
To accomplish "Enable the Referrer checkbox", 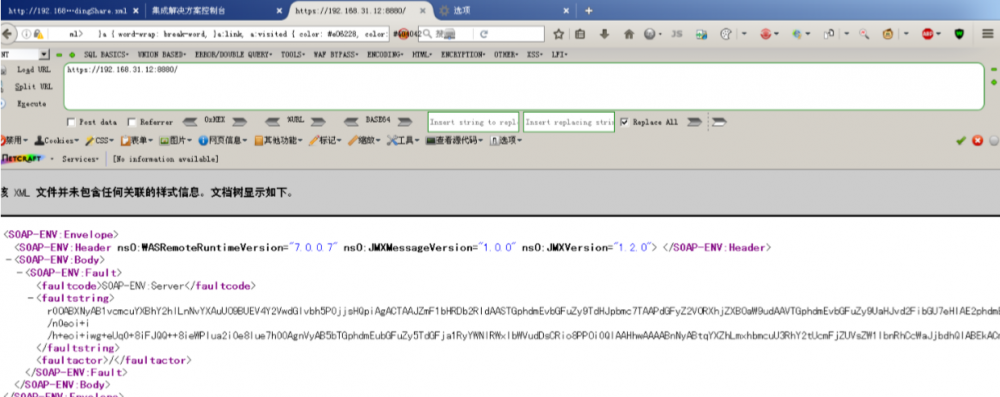I will [x=132, y=122].
